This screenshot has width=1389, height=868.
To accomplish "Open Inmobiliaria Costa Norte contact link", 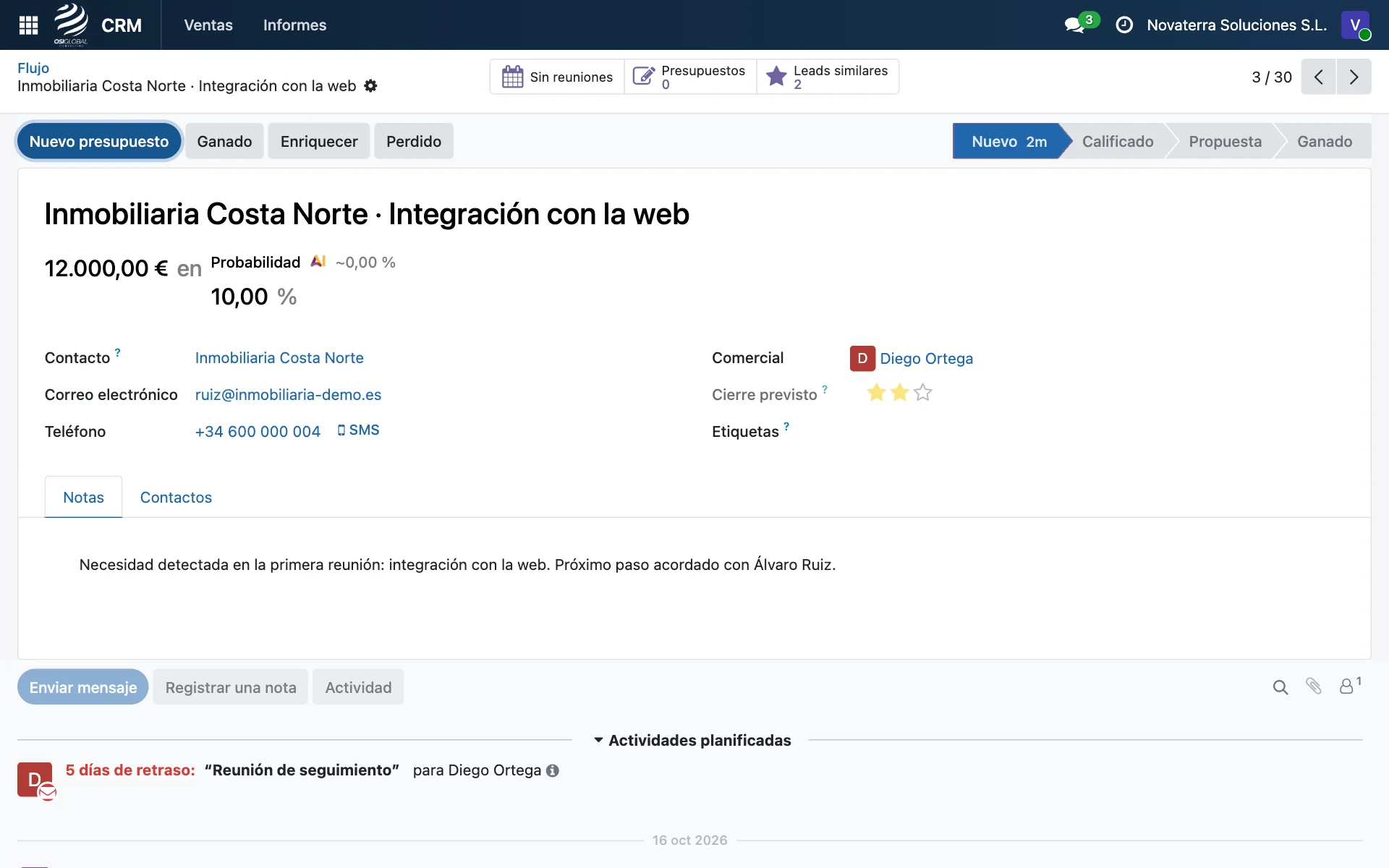I will 279,358.
